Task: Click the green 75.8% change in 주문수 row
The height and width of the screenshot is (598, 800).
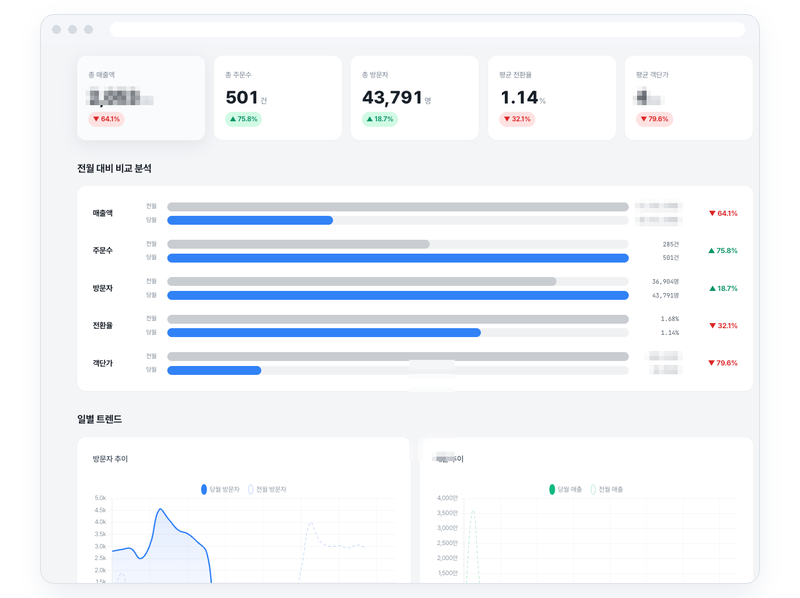Action: 723,251
